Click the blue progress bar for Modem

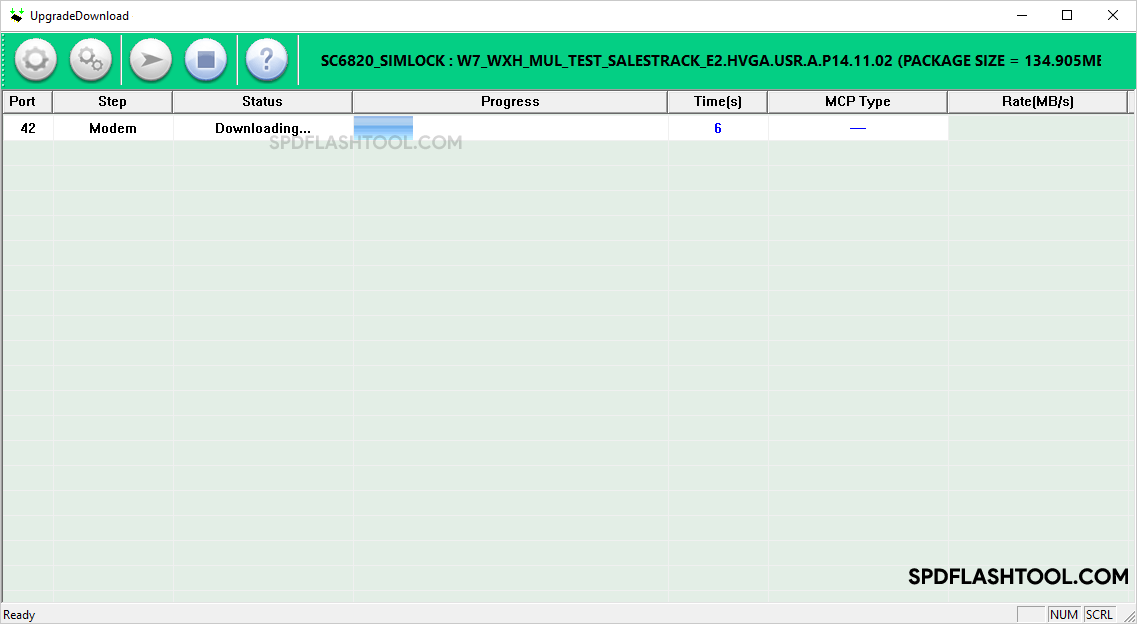[384, 128]
